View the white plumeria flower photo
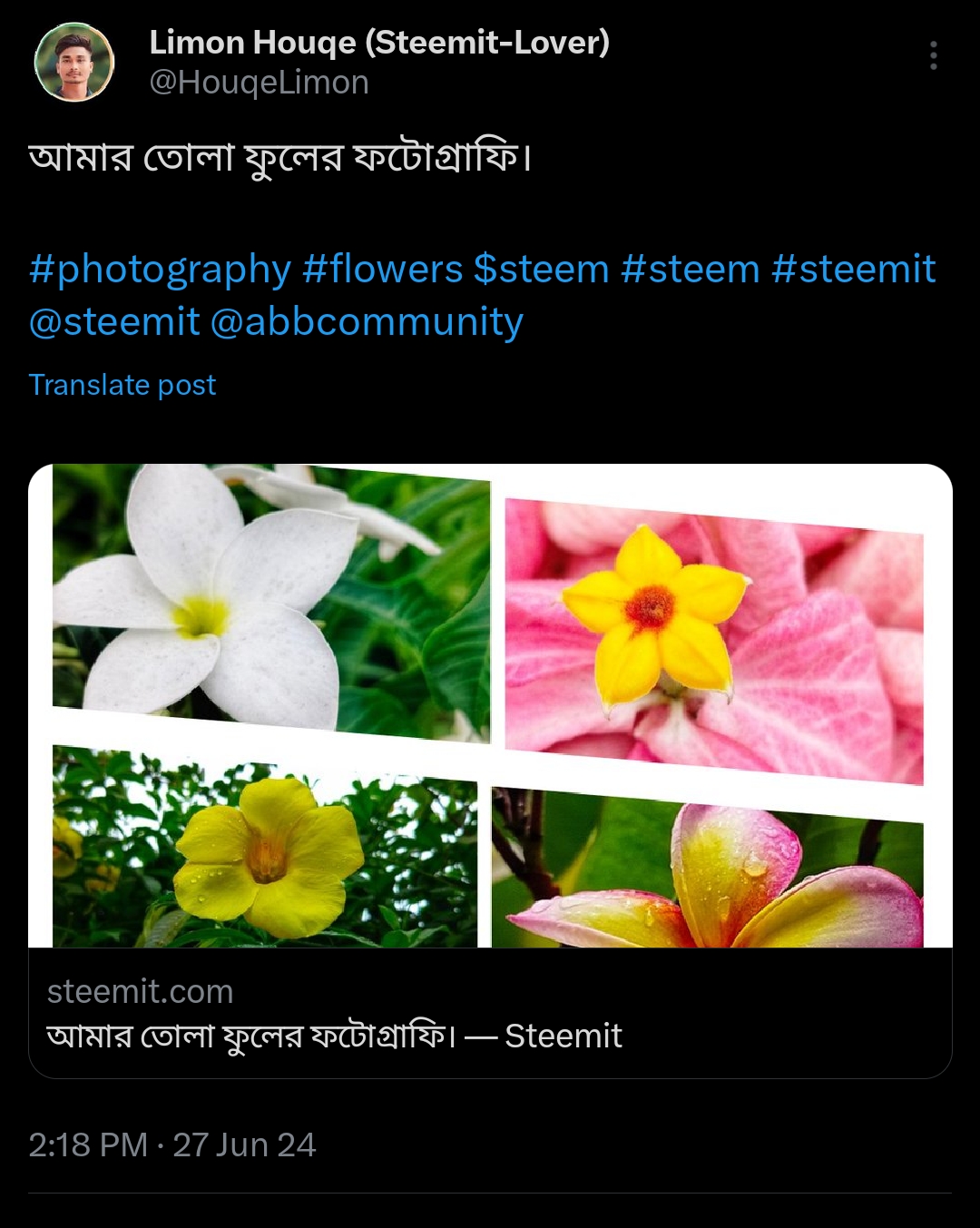This screenshot has width=980, height=1228. [x=271, y=601]
